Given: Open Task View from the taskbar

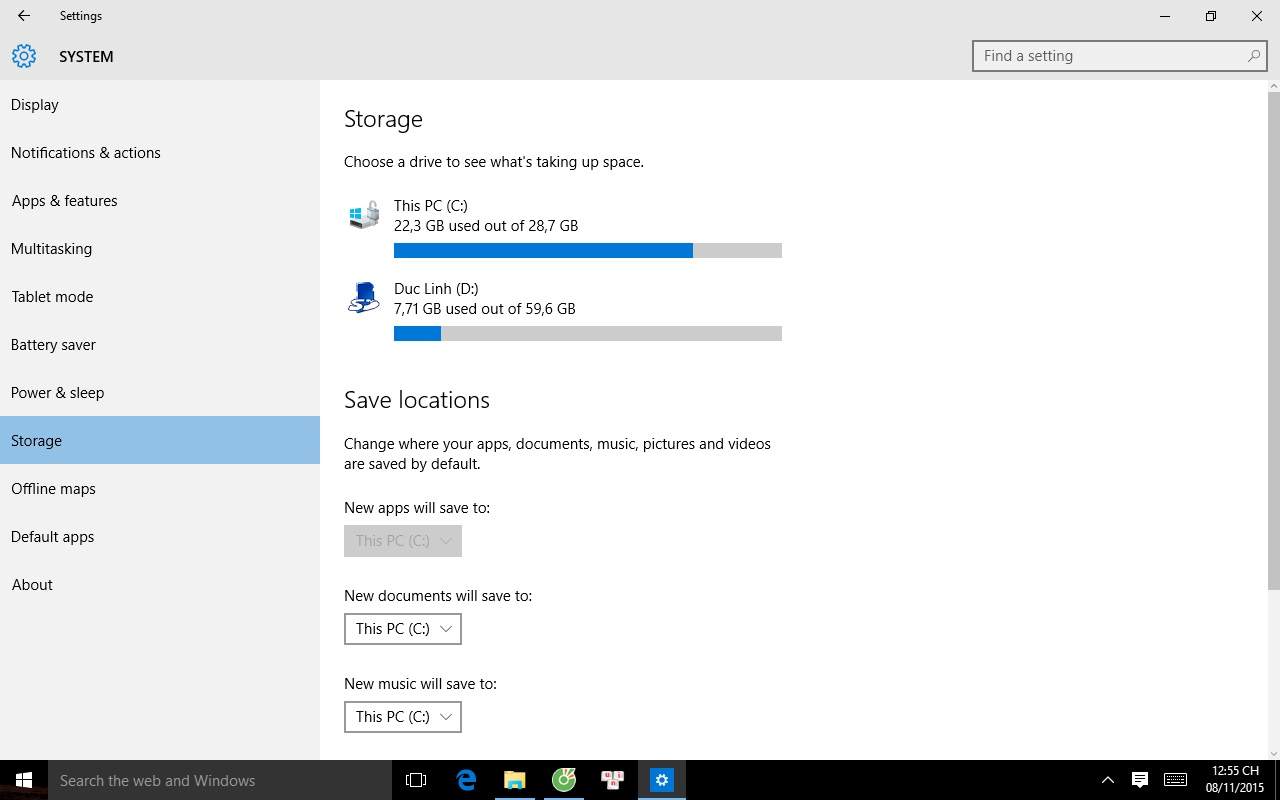Looking at the screenshot, I should [416, 780].
